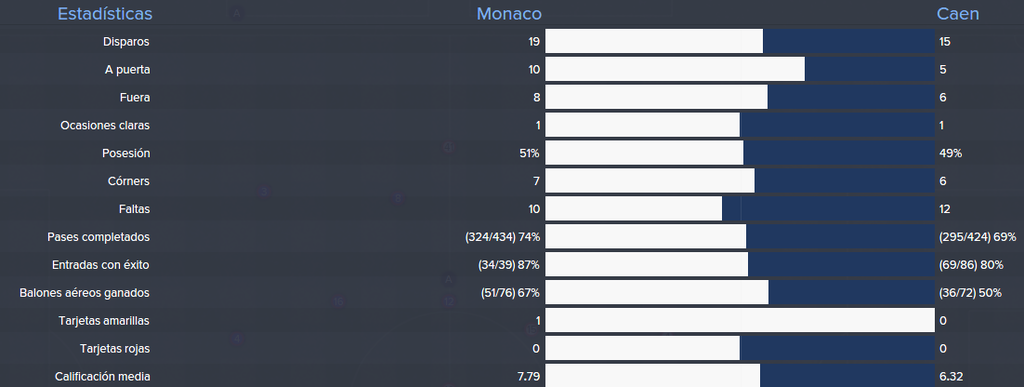Select the Tarjetas rojas label
The image size is (1024, 387).
[115, 348]
